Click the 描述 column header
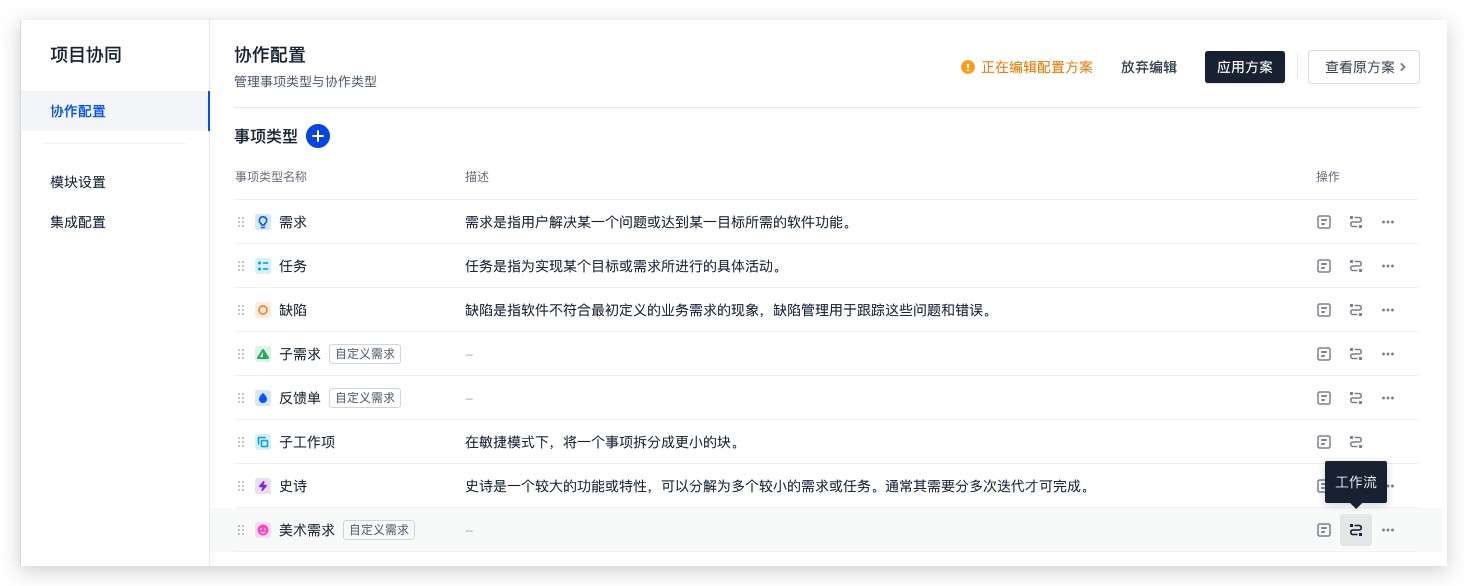The width and height of the screenshot is (1467, 586). point(477,177)
